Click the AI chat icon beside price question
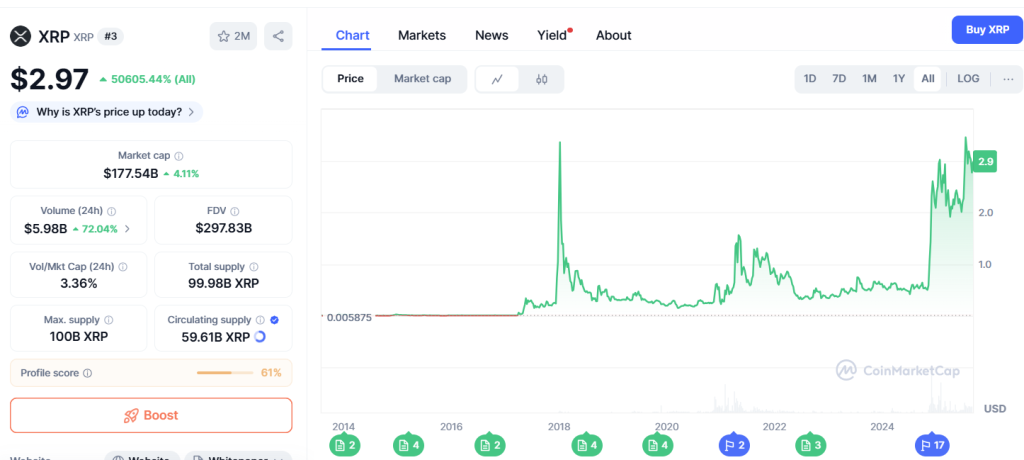This screenshot has height=460, width=1024. tap(23, 112)
